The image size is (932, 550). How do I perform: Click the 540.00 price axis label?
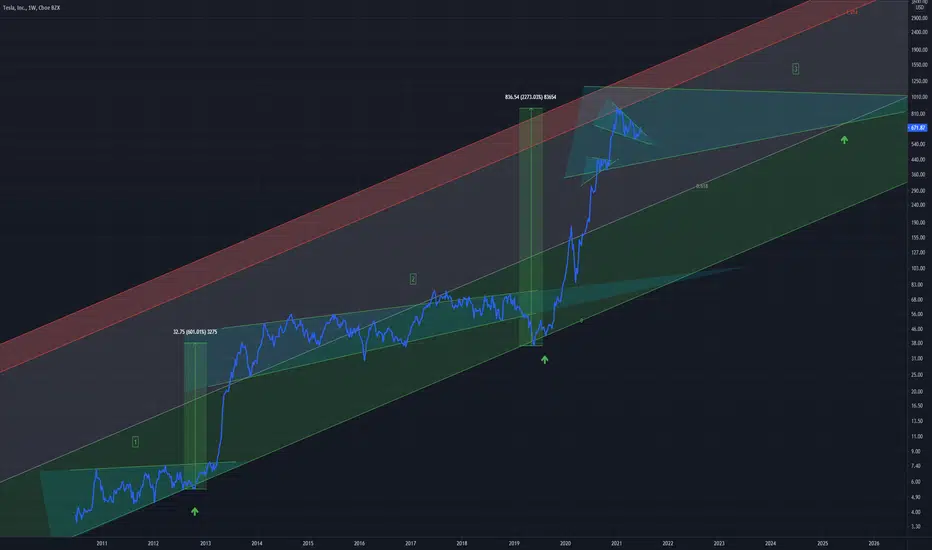pos(918,144)
